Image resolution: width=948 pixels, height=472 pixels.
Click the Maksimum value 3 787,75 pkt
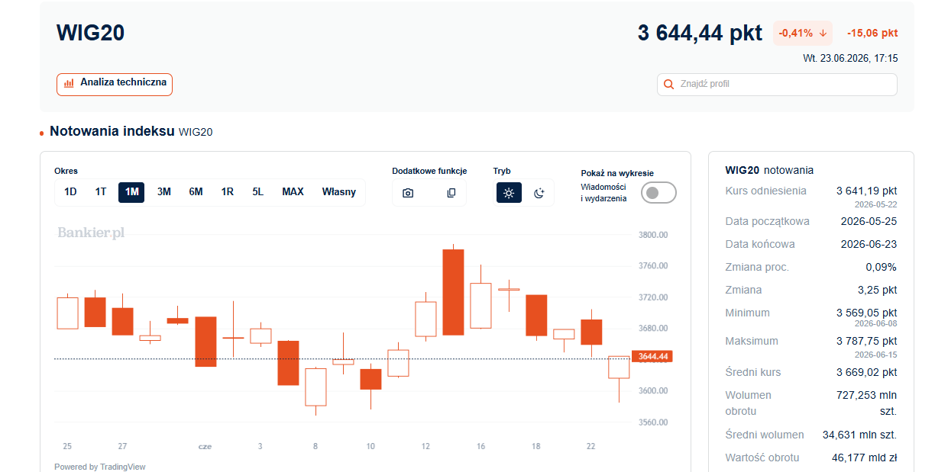866,341
